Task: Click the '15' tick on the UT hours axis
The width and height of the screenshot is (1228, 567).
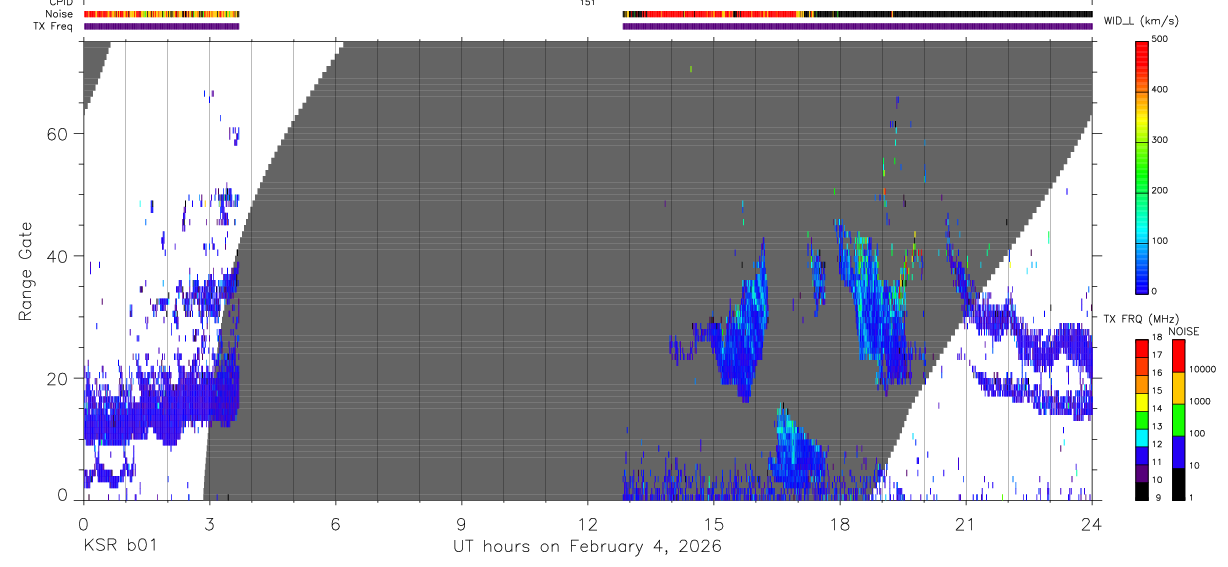Action: coord(713,522)
